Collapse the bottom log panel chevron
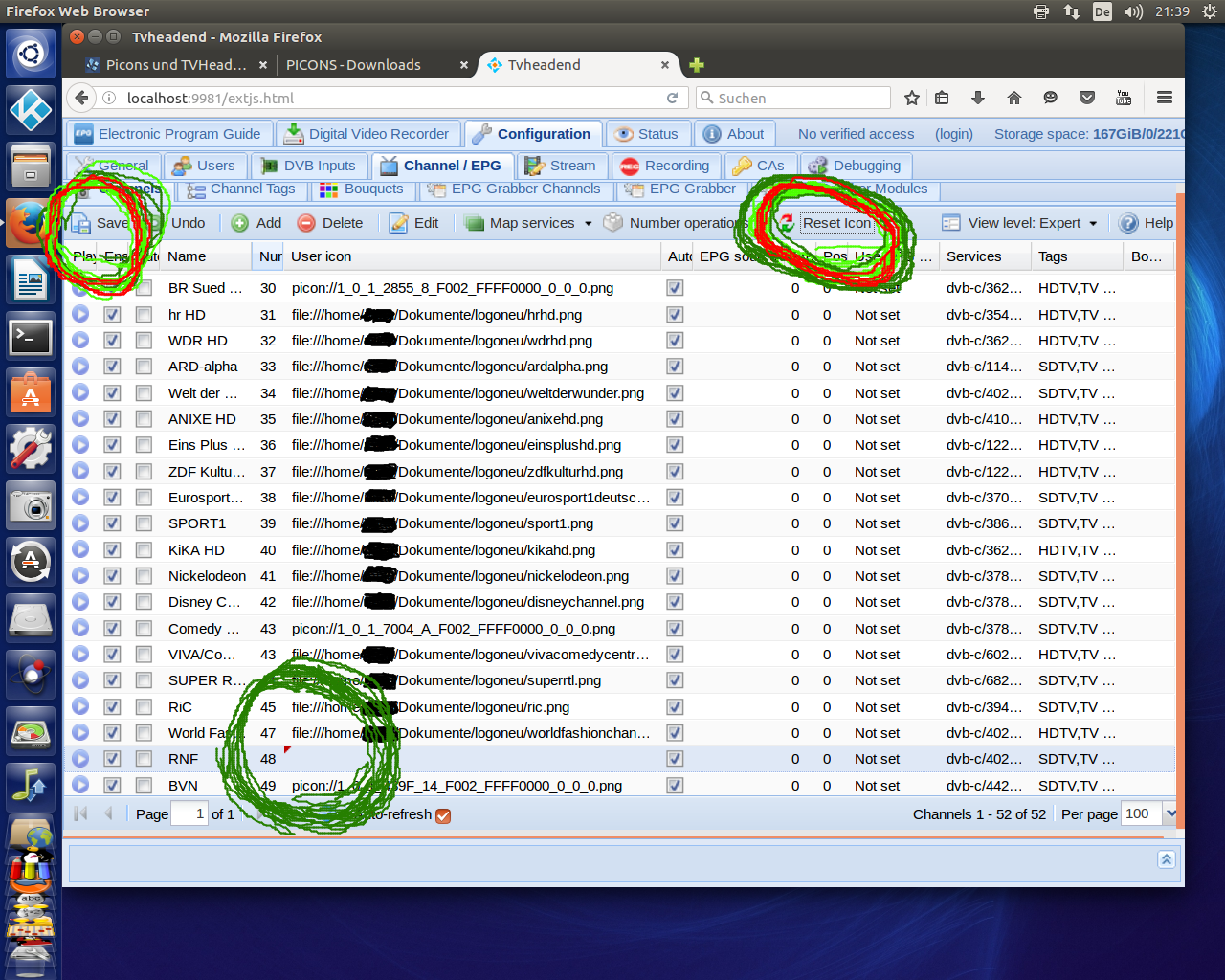Screen dimensions: 1225x980 click(x=1166, y=859)
